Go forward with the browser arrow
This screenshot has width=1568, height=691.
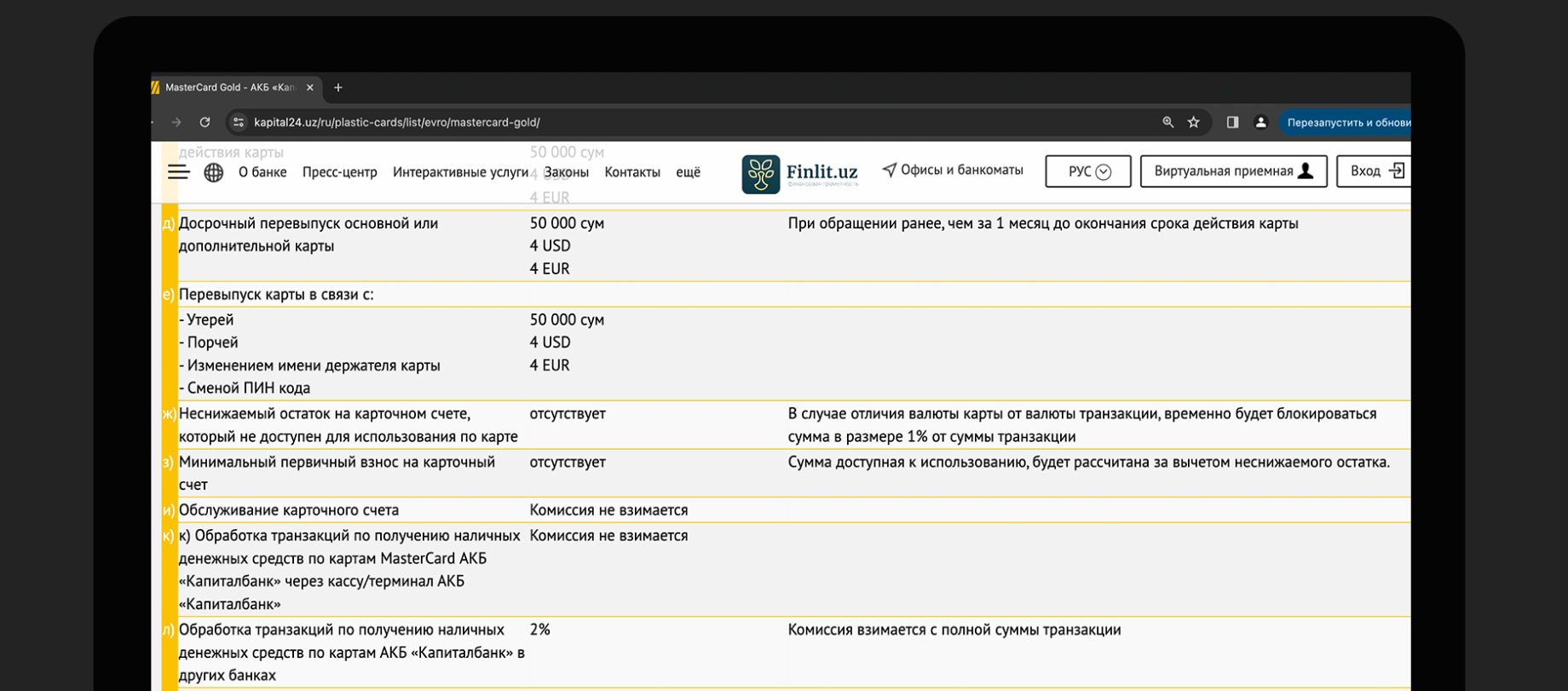coord(176,123)
